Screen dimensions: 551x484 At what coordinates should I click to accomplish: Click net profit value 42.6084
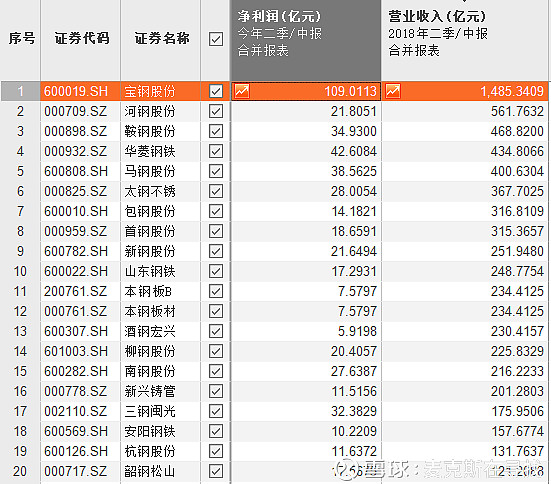click(x=354, y=151)
